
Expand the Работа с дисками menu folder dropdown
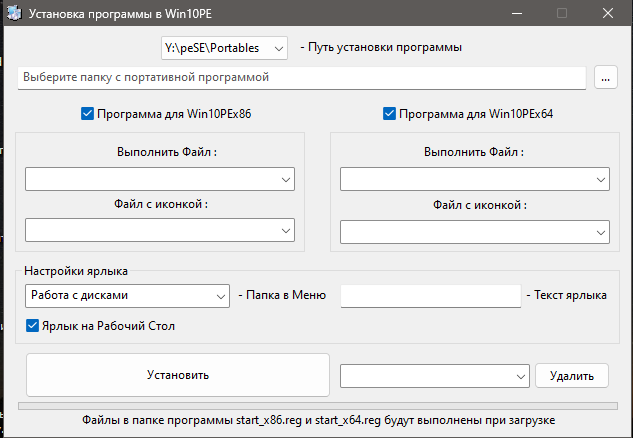[x=127, y=296]
